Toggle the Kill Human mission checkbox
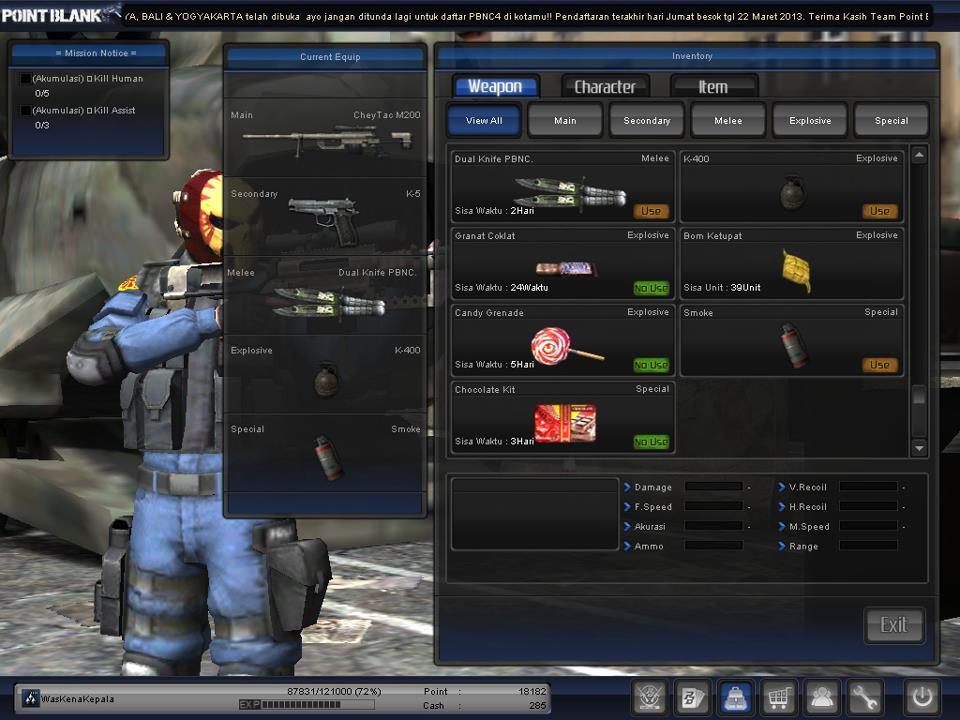 pyautogui.click(x=26, y=78)
